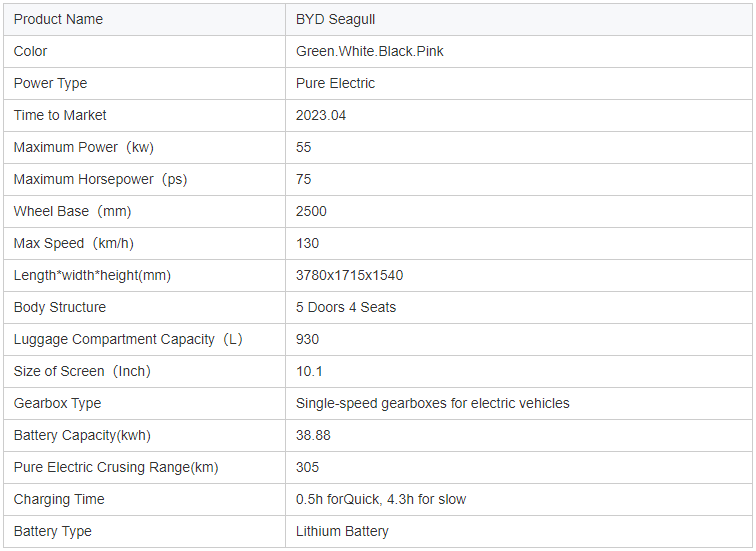756x551 pixels.
Task: Click the Green.White.Black.Pink color value
Action: click(x=369, y=51)
